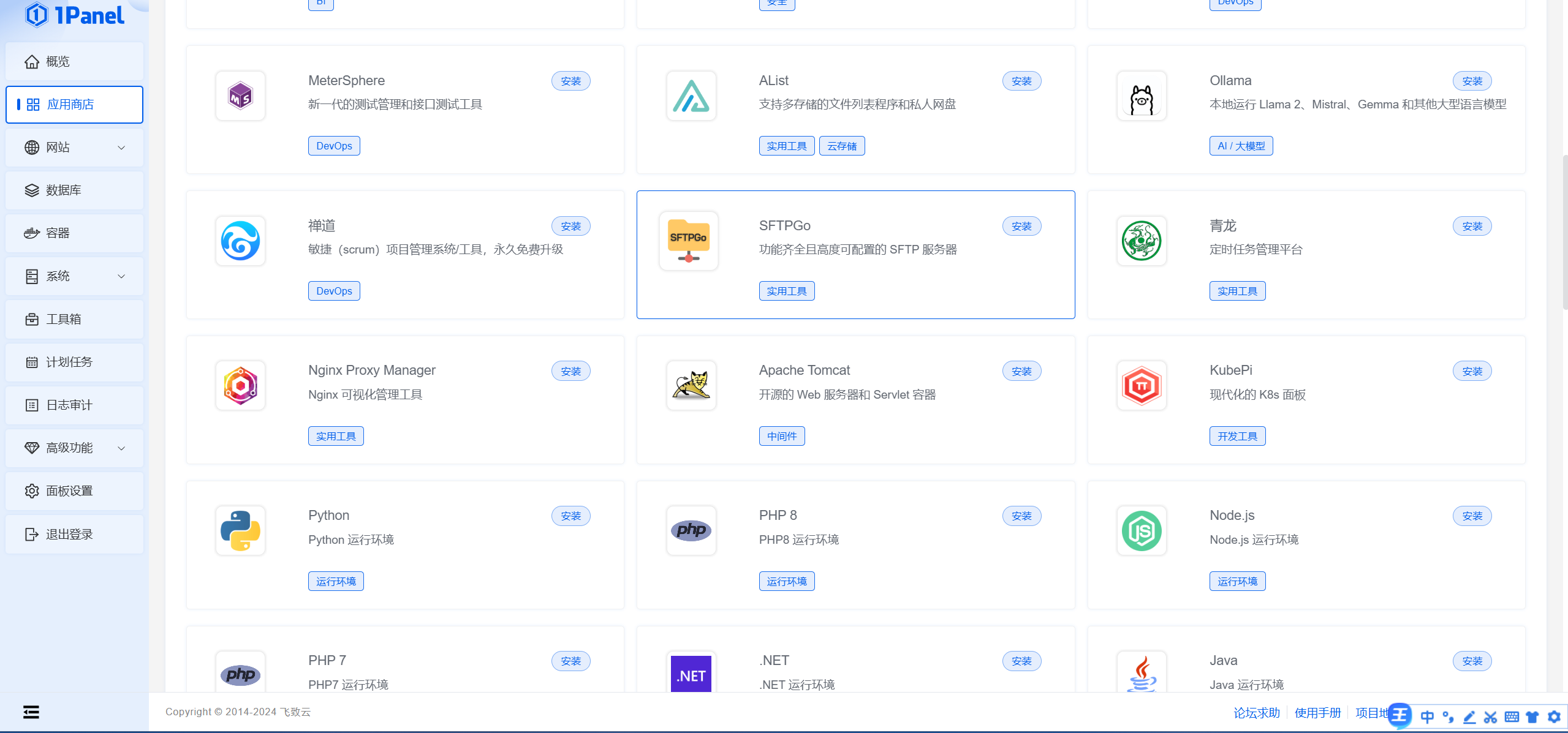Click the 实用工具 tag on Nginx Proxy Manager
The height and width of the screenshot is (733, 1568).
pyautogui.click(x=336, y=436)
